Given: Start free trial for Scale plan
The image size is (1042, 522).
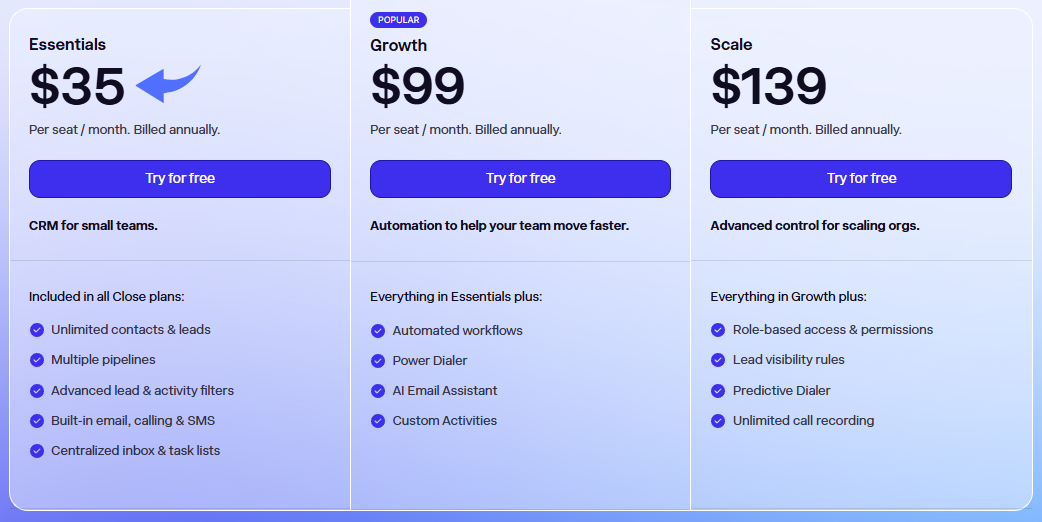Looking at the screenshot, I should tap(860, 178).
